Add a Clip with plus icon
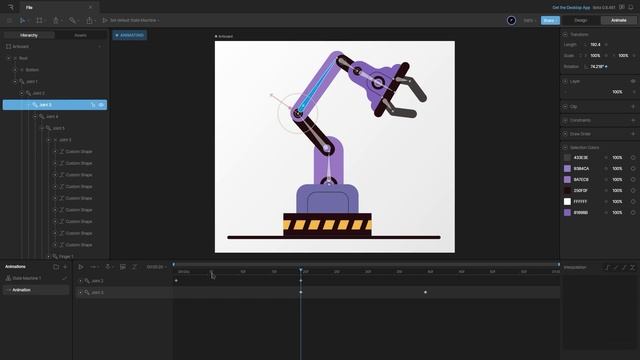The image size is (640, 360). click(633, 107)
